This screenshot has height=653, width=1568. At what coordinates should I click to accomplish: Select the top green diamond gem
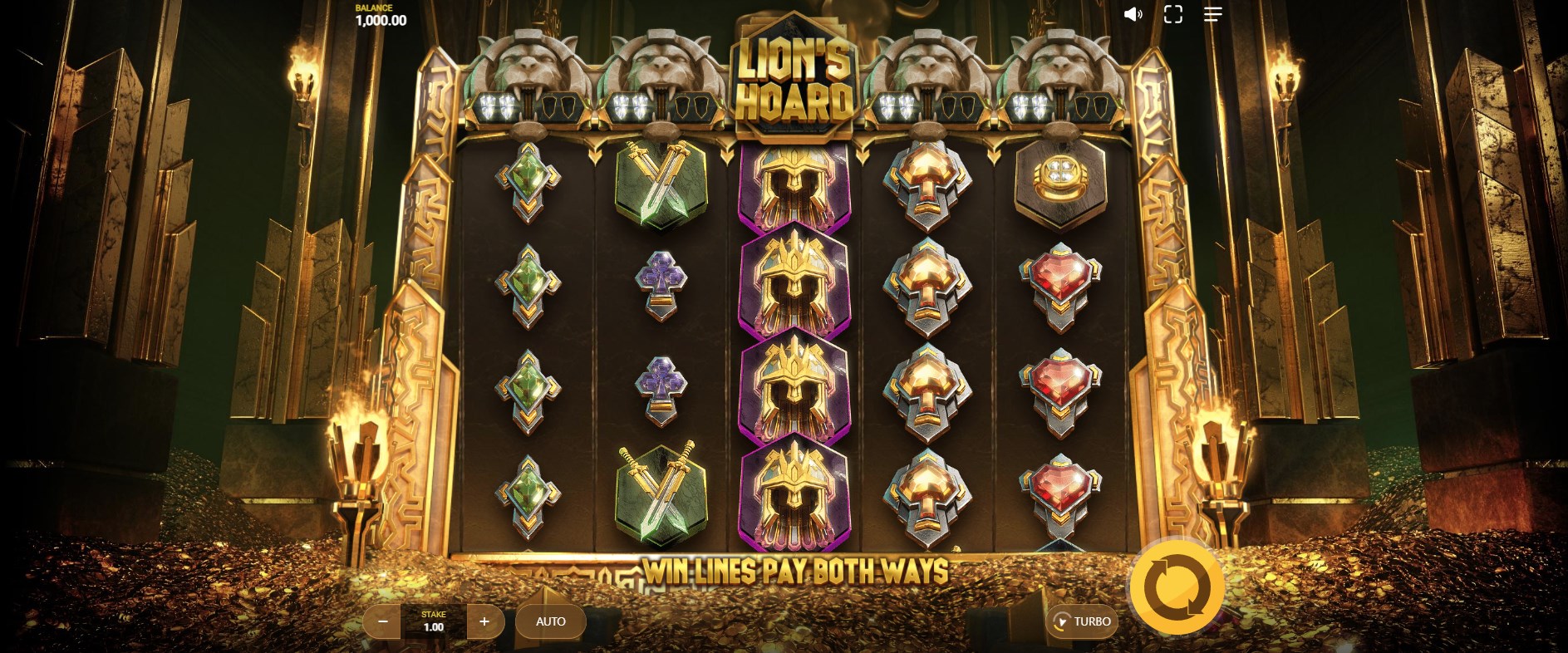(528, 183)
